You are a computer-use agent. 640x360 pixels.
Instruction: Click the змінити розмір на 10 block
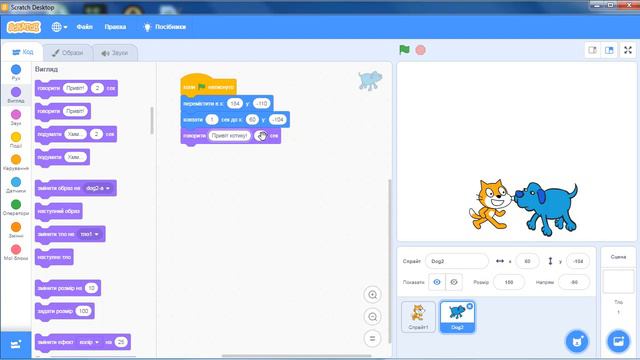(68, 288)
